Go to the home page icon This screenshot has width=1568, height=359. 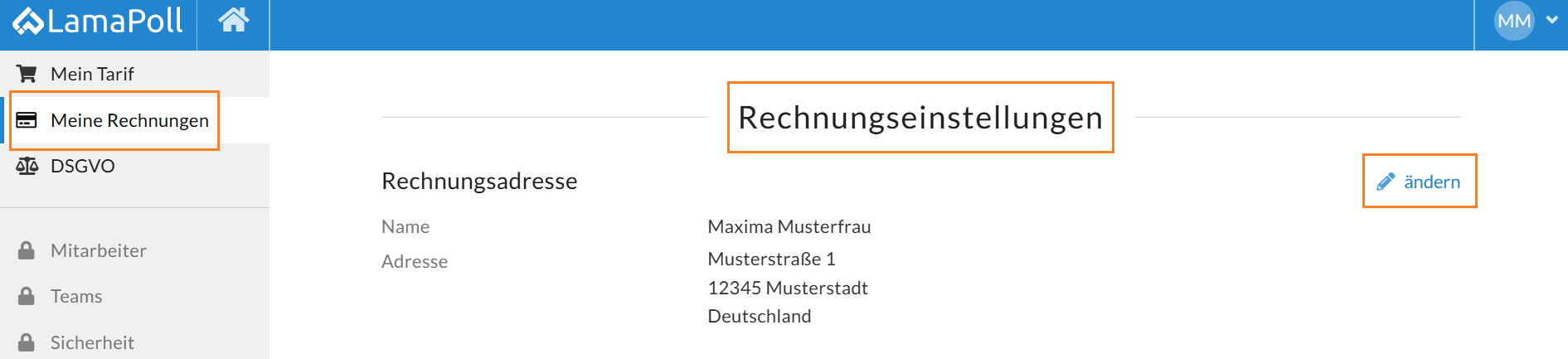[234, 20]
